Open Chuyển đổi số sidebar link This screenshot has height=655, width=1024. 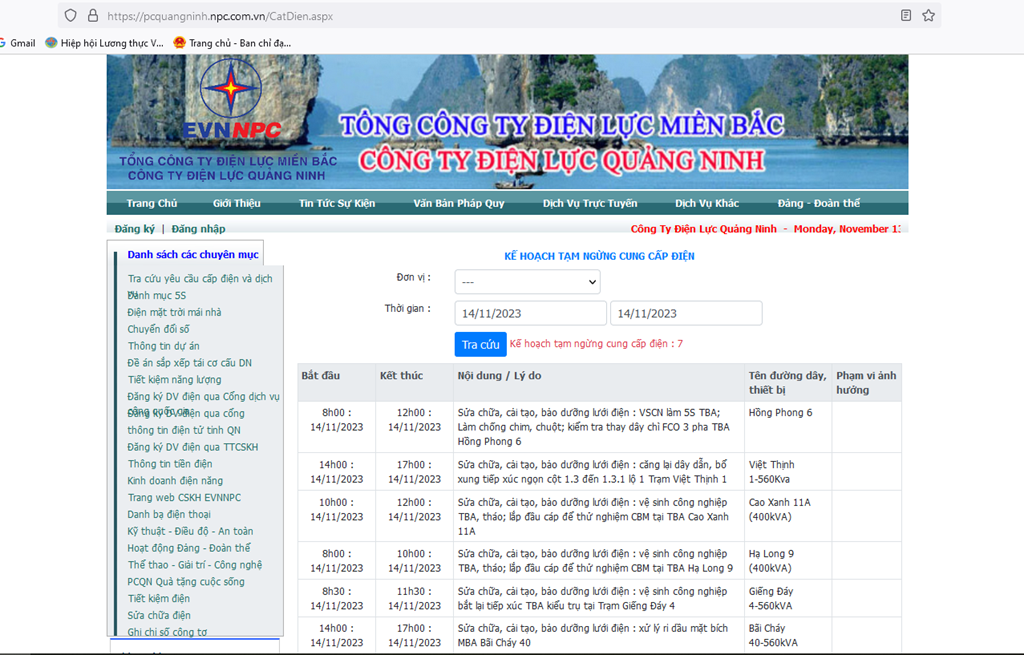pyautogui.click(x=158, y=329)
